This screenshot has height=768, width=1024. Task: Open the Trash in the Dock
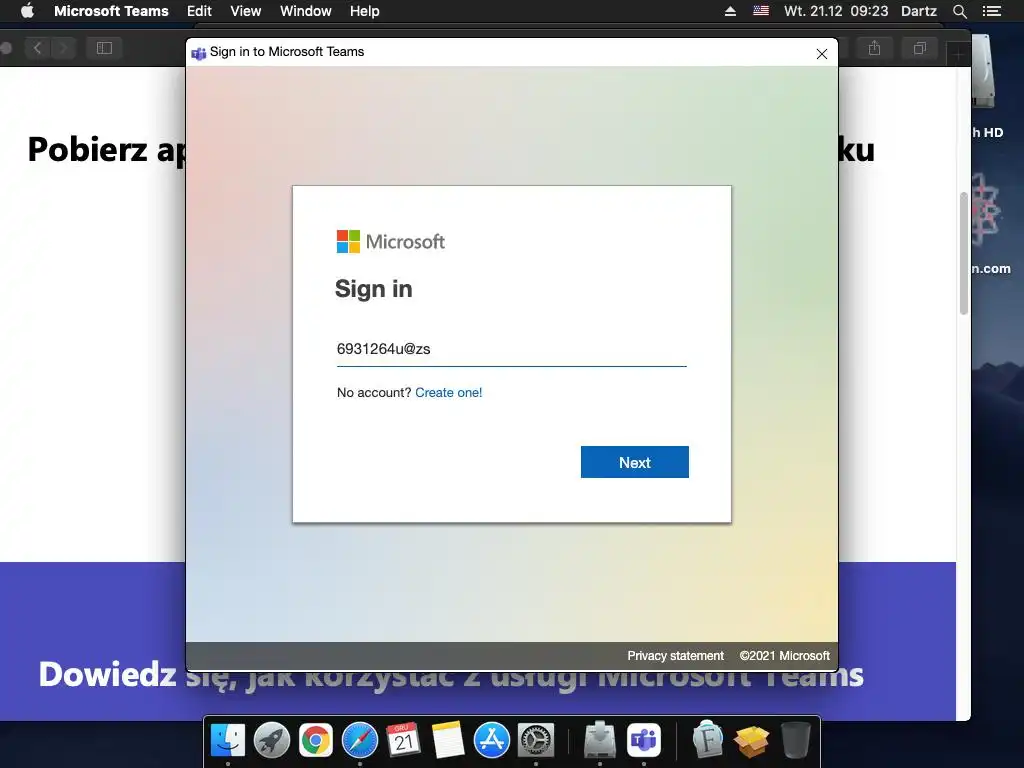[795, 741]
